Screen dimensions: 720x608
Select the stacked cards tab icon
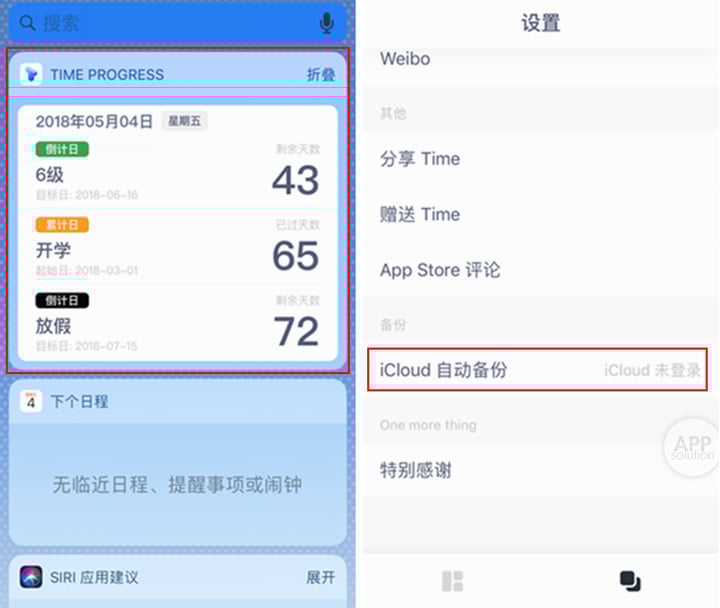(630, 581)
